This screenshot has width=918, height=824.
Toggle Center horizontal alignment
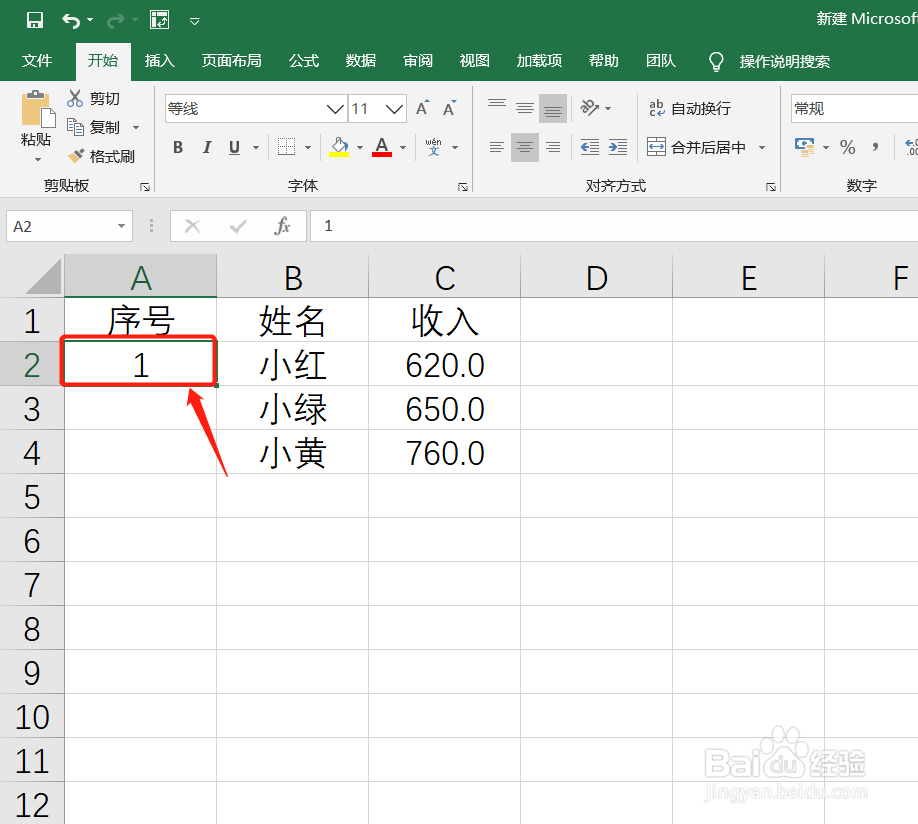pos(525,147)
